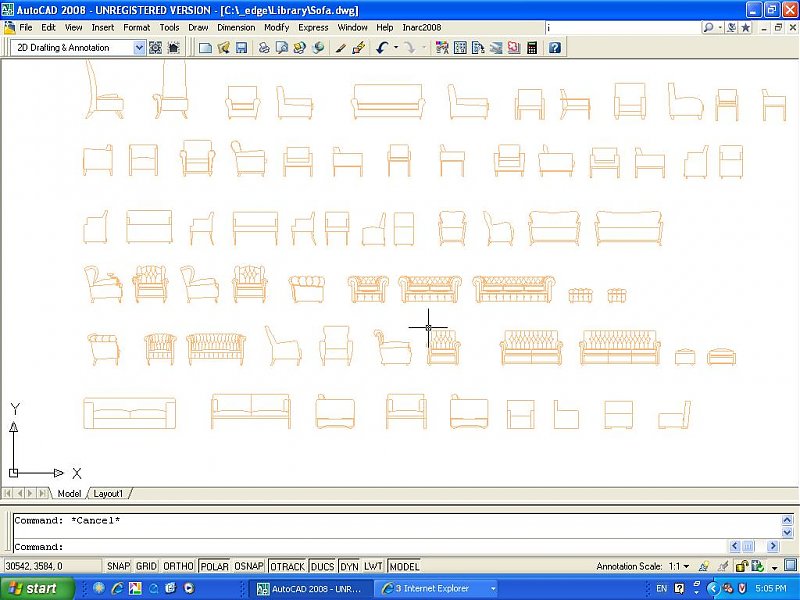
Task: Open the Tool Palettes window icon
Action: [478, 48]
